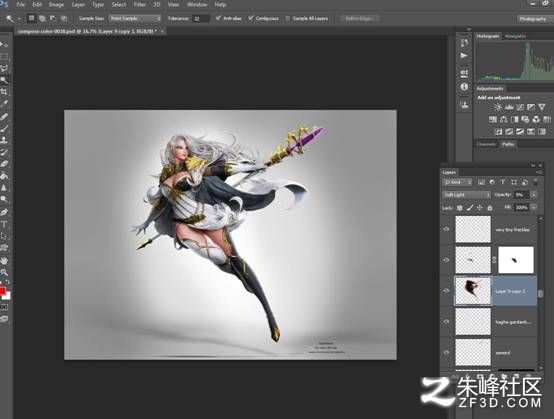Toggle the Anti-alias checkbox

[x=218, y=18]
